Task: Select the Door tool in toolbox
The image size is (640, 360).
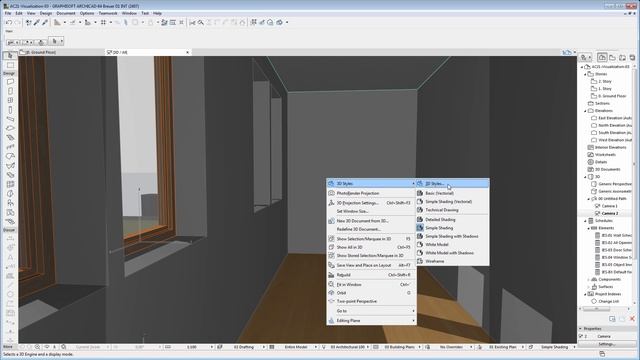Action: point(10,91)
